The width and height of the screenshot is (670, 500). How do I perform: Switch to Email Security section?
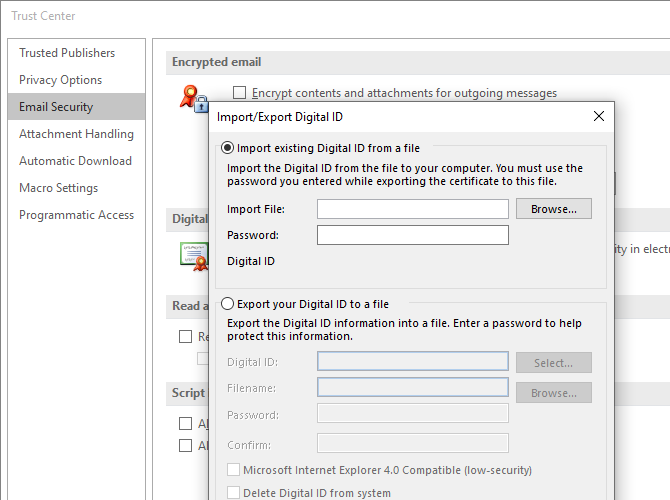pos(56,107)
